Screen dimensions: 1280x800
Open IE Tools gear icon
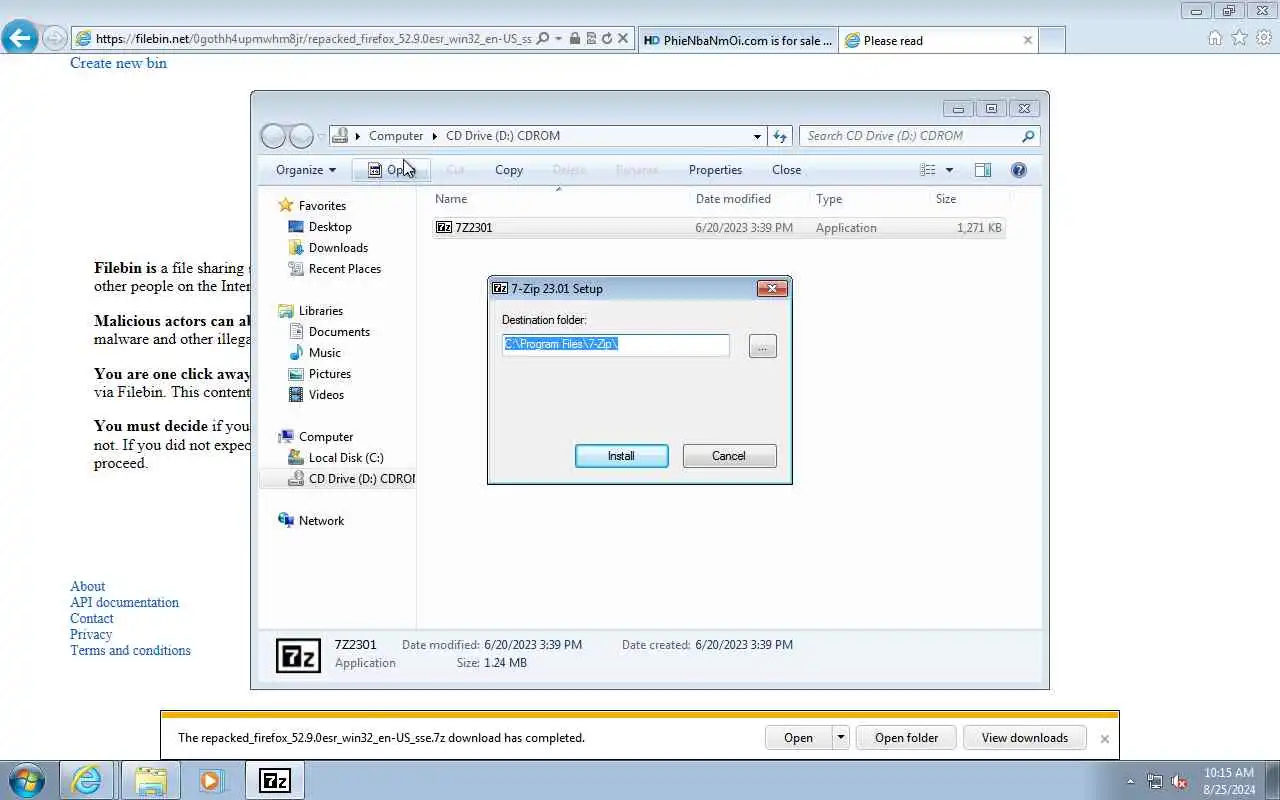coord(1264,38)
